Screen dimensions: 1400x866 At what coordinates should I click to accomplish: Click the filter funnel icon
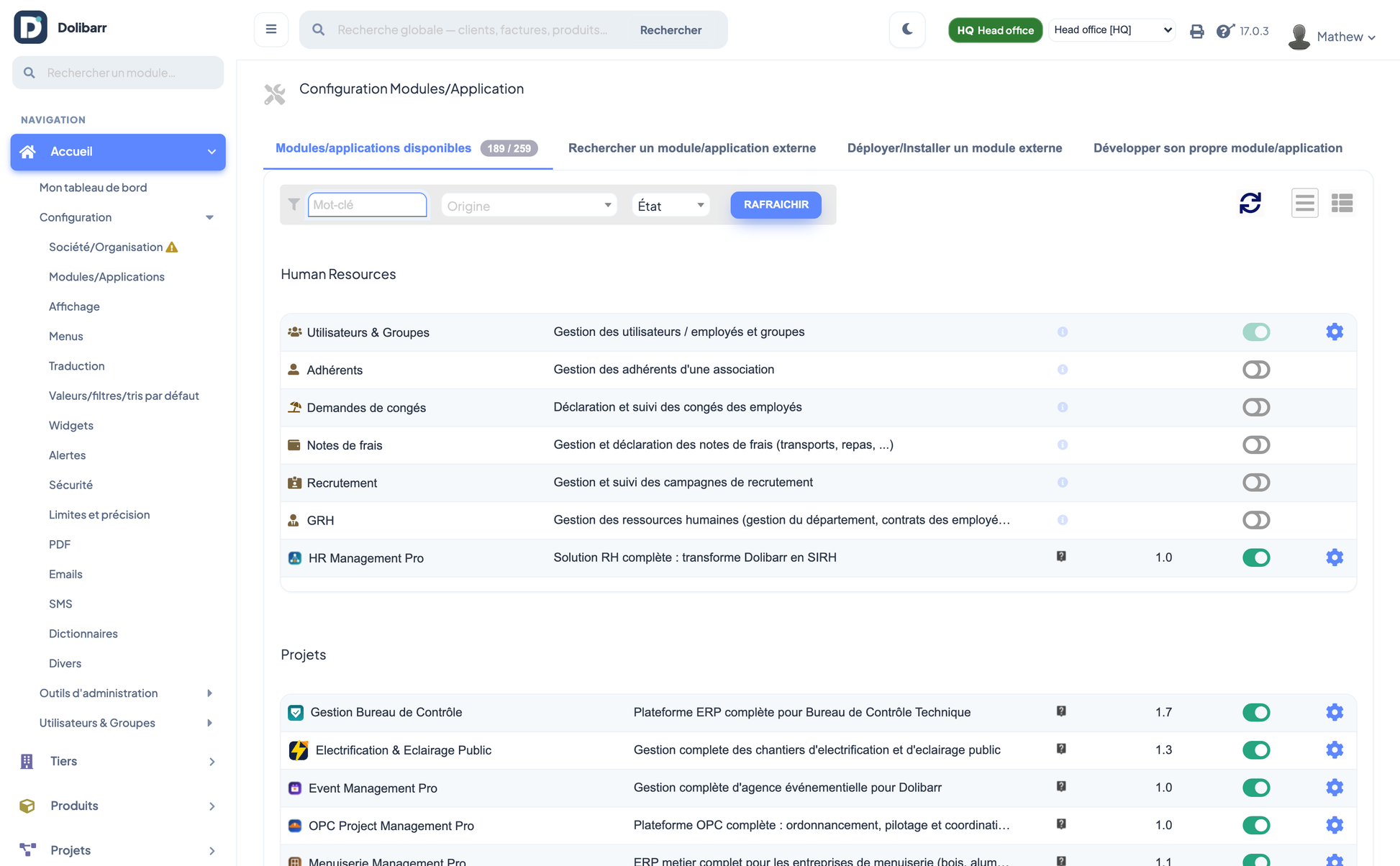(294, 205)
